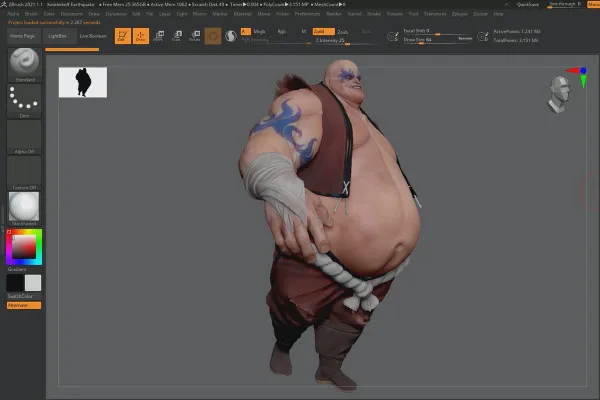
Task: Toggle the M material mode
Action: point(304,31)
